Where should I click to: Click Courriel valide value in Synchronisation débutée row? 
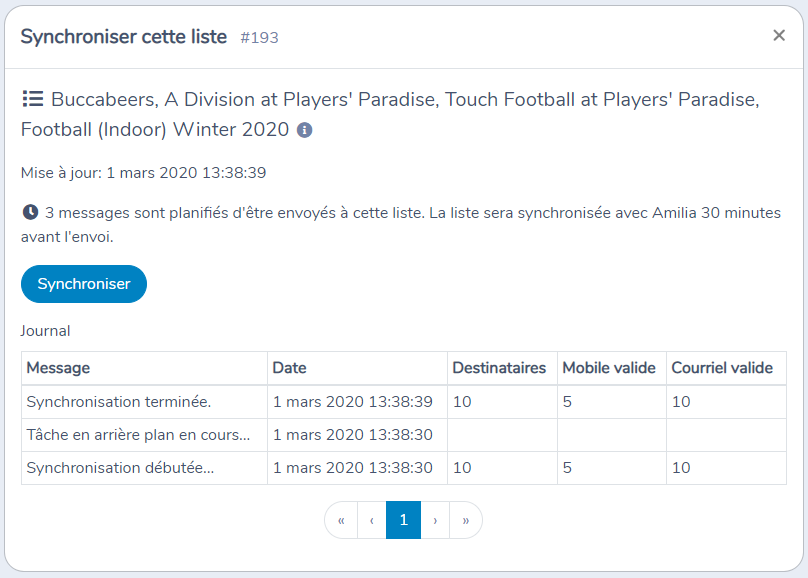point(681,468)
